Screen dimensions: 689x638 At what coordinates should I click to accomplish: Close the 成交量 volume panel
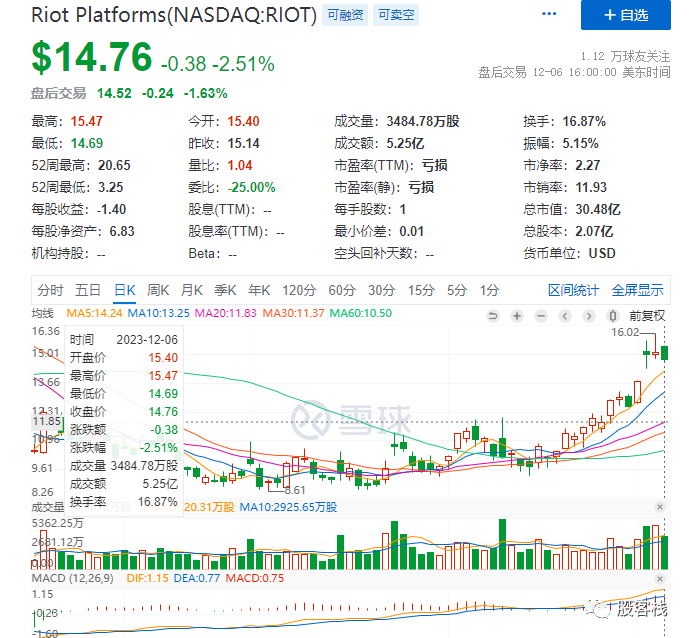(x=660, y=507)
